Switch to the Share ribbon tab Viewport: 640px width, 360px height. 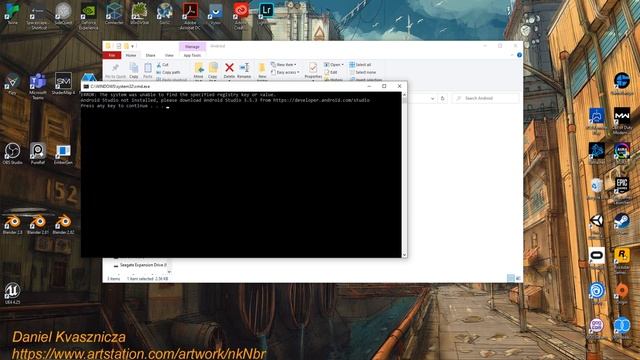click(151, 55)
